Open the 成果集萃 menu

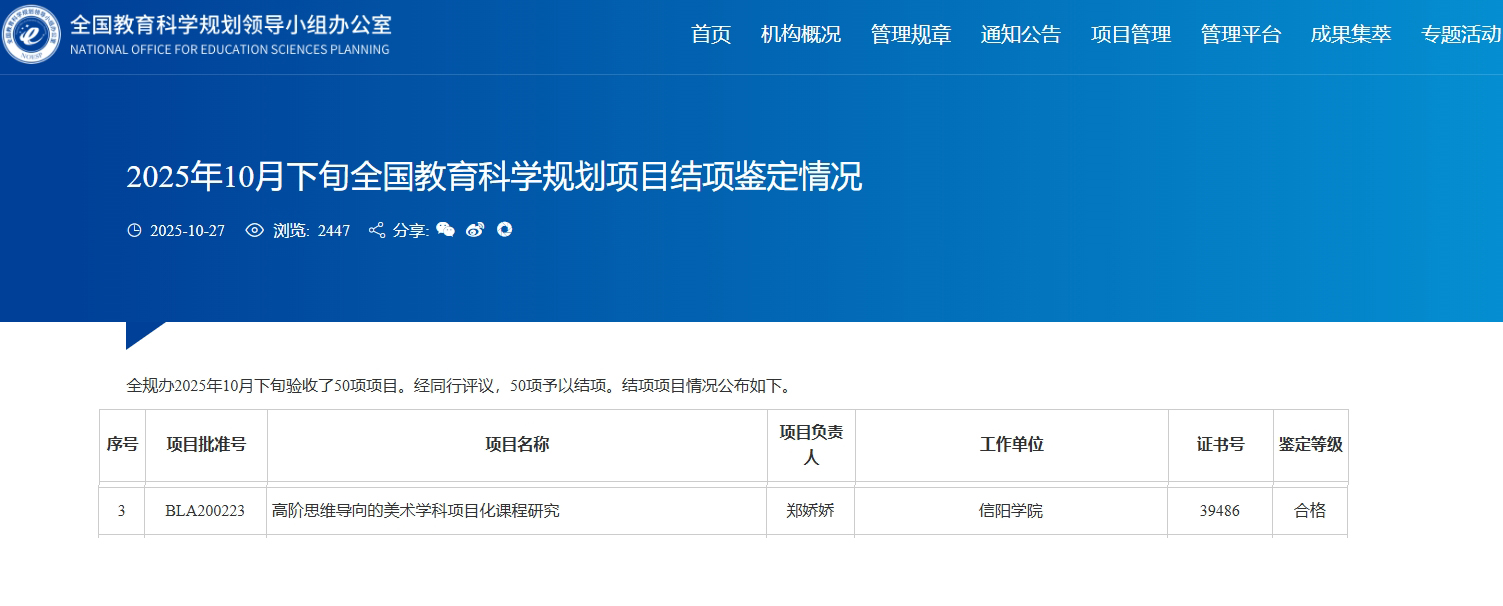point(1351,35)
